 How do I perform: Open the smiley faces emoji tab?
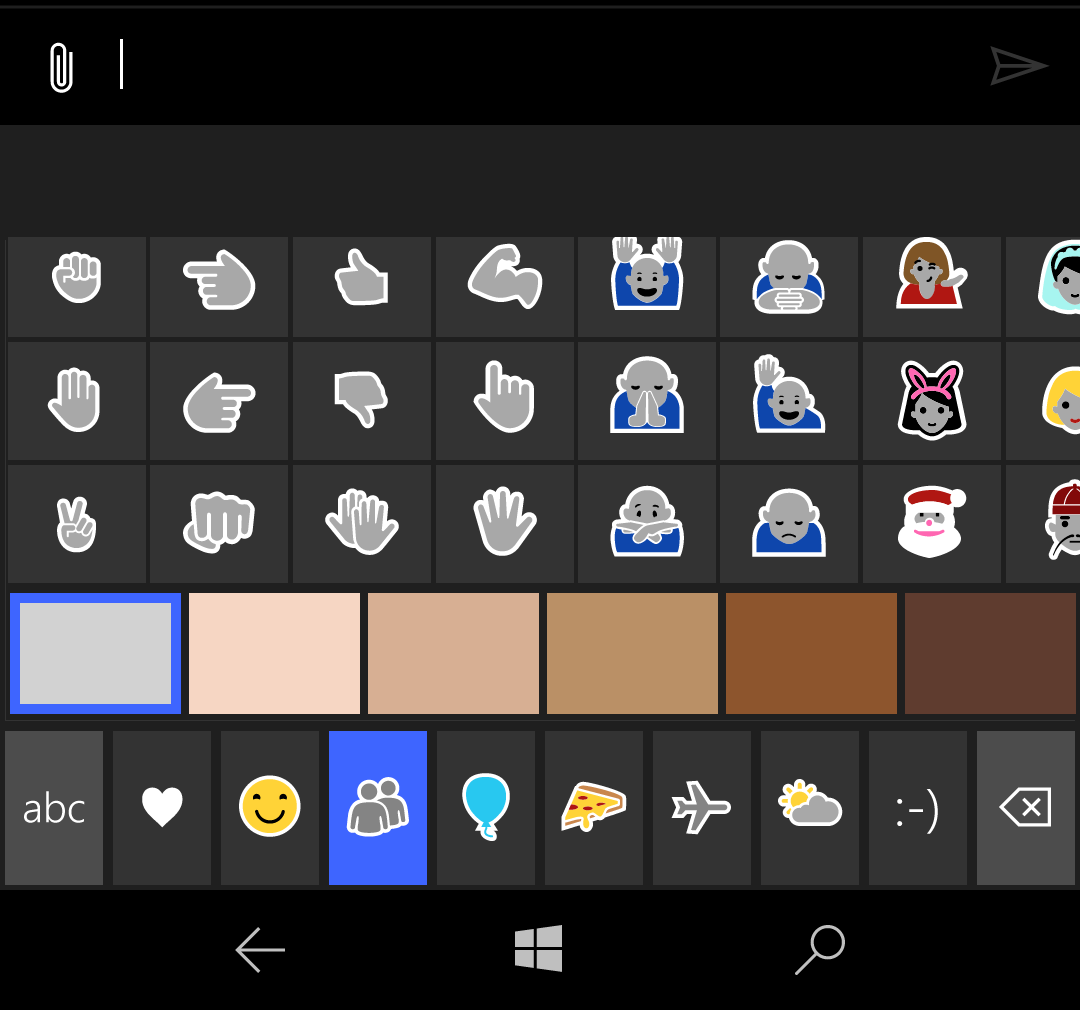tap(270, 808)
